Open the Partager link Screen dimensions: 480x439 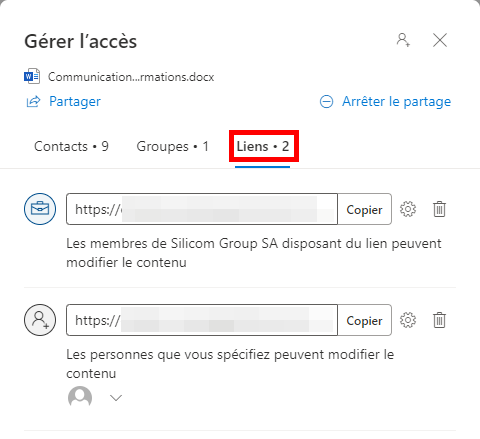click(x=75, y=101)
